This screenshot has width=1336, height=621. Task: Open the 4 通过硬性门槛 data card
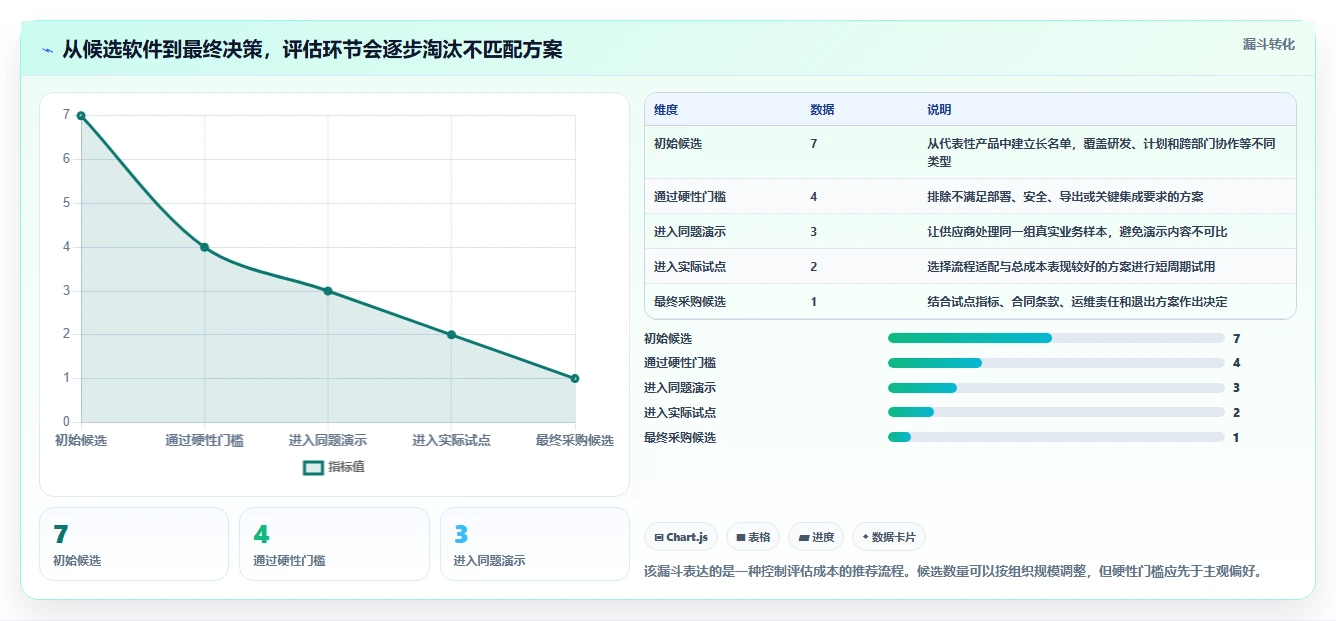pyautogui.click(x=334, y=544)
